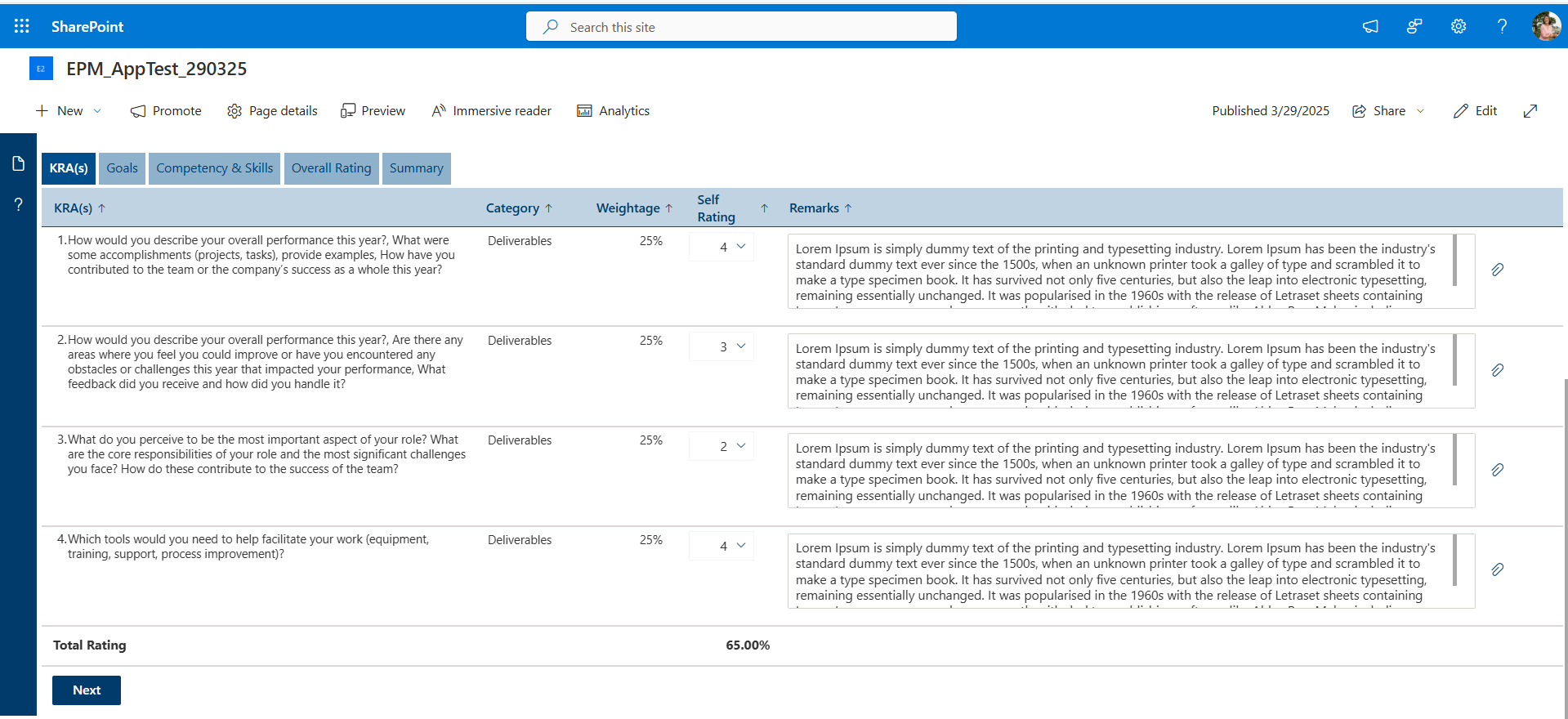
Task: Open the Help question mark in header
Action: coord(1502,26)
